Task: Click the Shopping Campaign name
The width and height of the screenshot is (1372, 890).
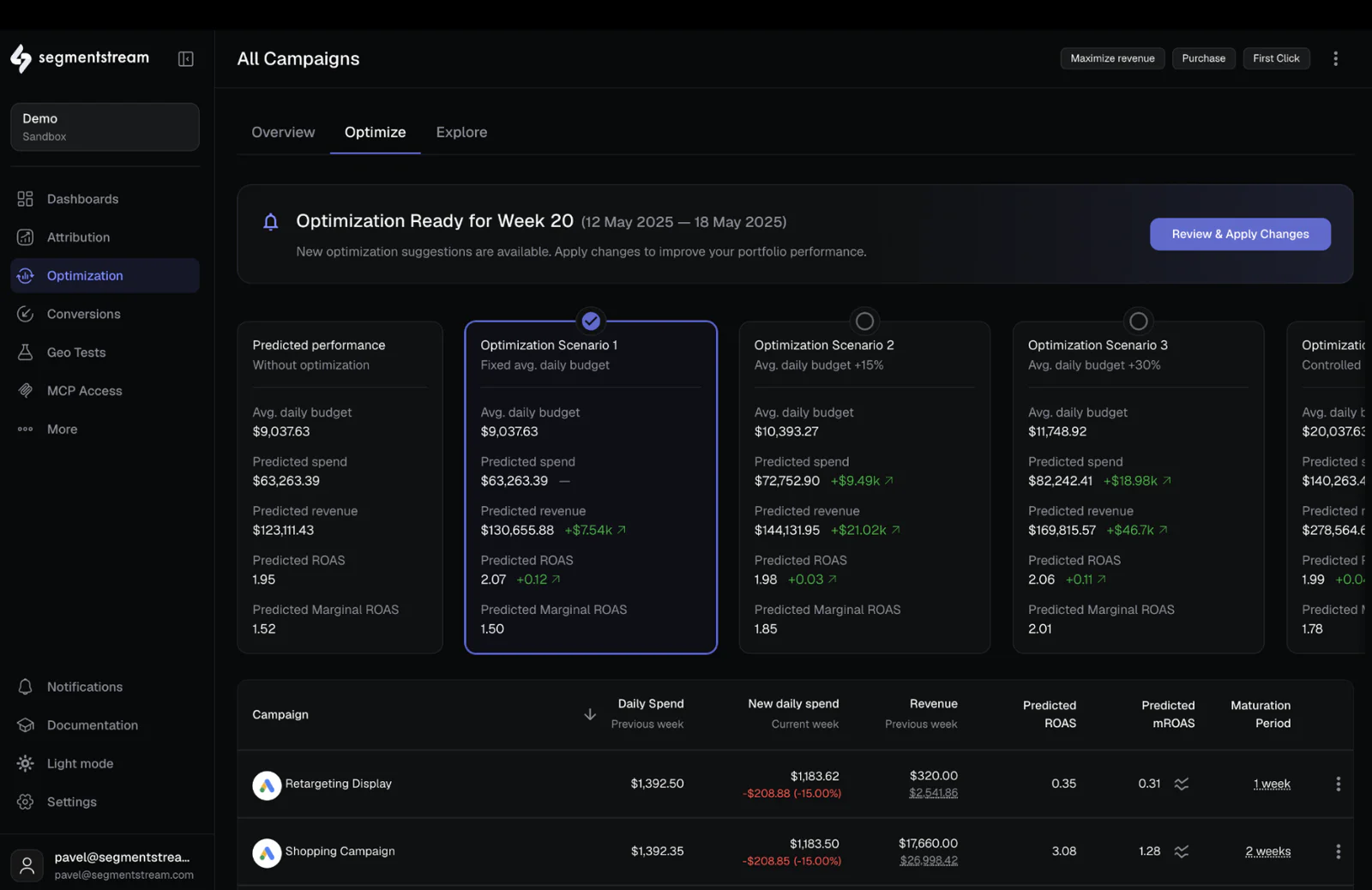Action: click(x=340, y=851)
